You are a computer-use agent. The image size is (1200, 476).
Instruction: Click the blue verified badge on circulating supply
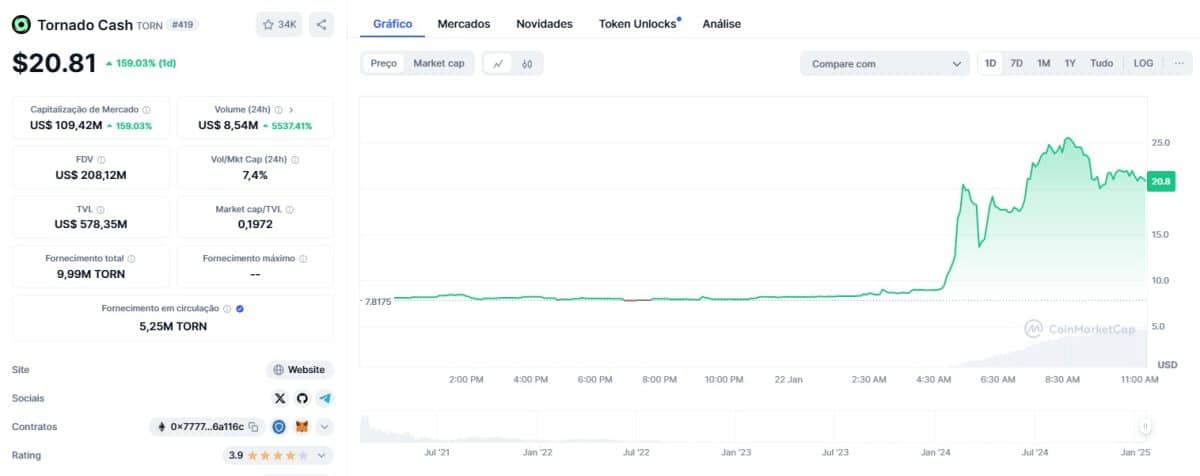[x=240, y=309]
